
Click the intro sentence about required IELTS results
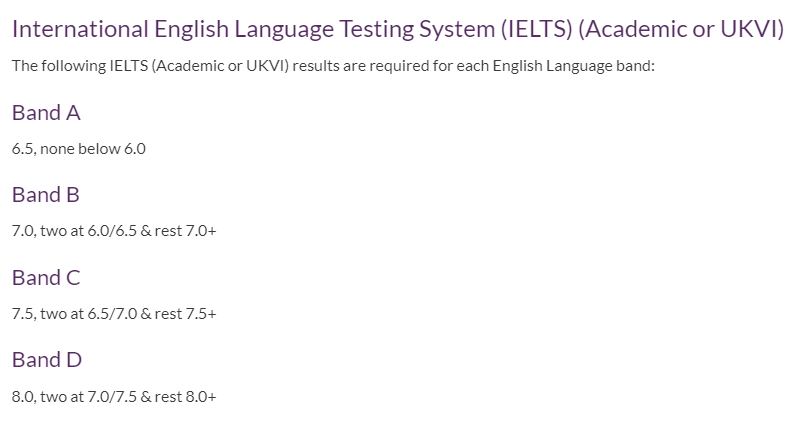click(333, 66)
